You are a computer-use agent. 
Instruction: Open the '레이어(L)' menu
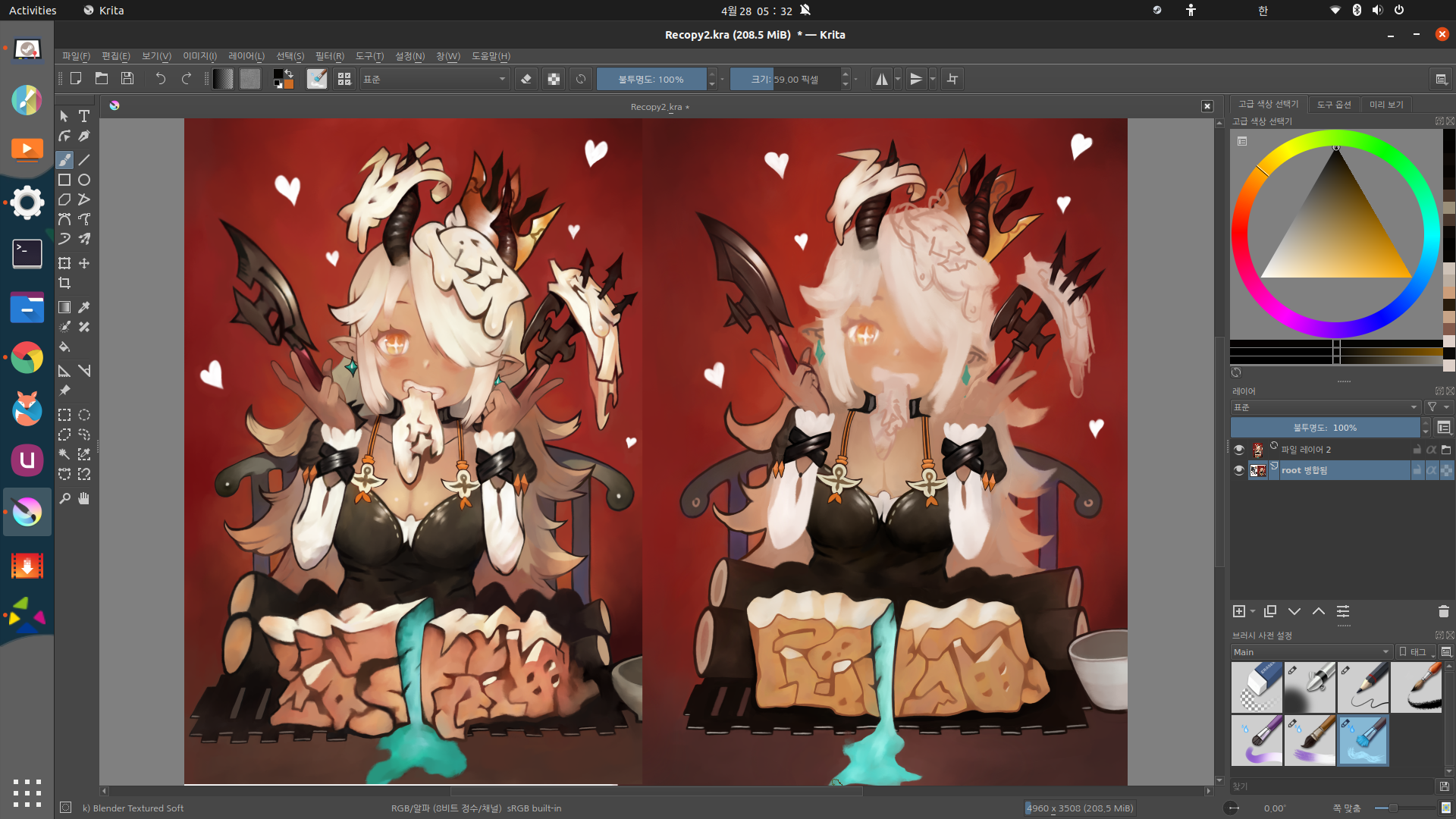246,56
